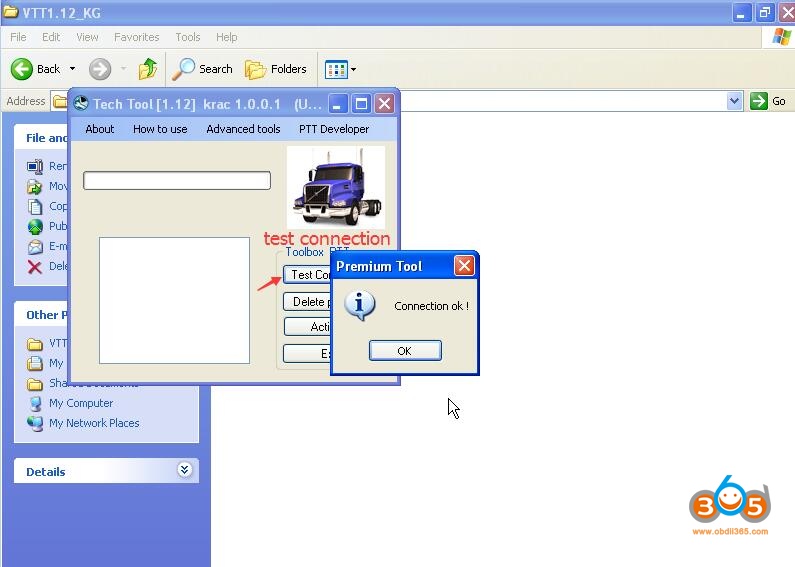Screen dimensions: 795x567
Task: Click the Go button beside address bar
Action: [768, 101]
